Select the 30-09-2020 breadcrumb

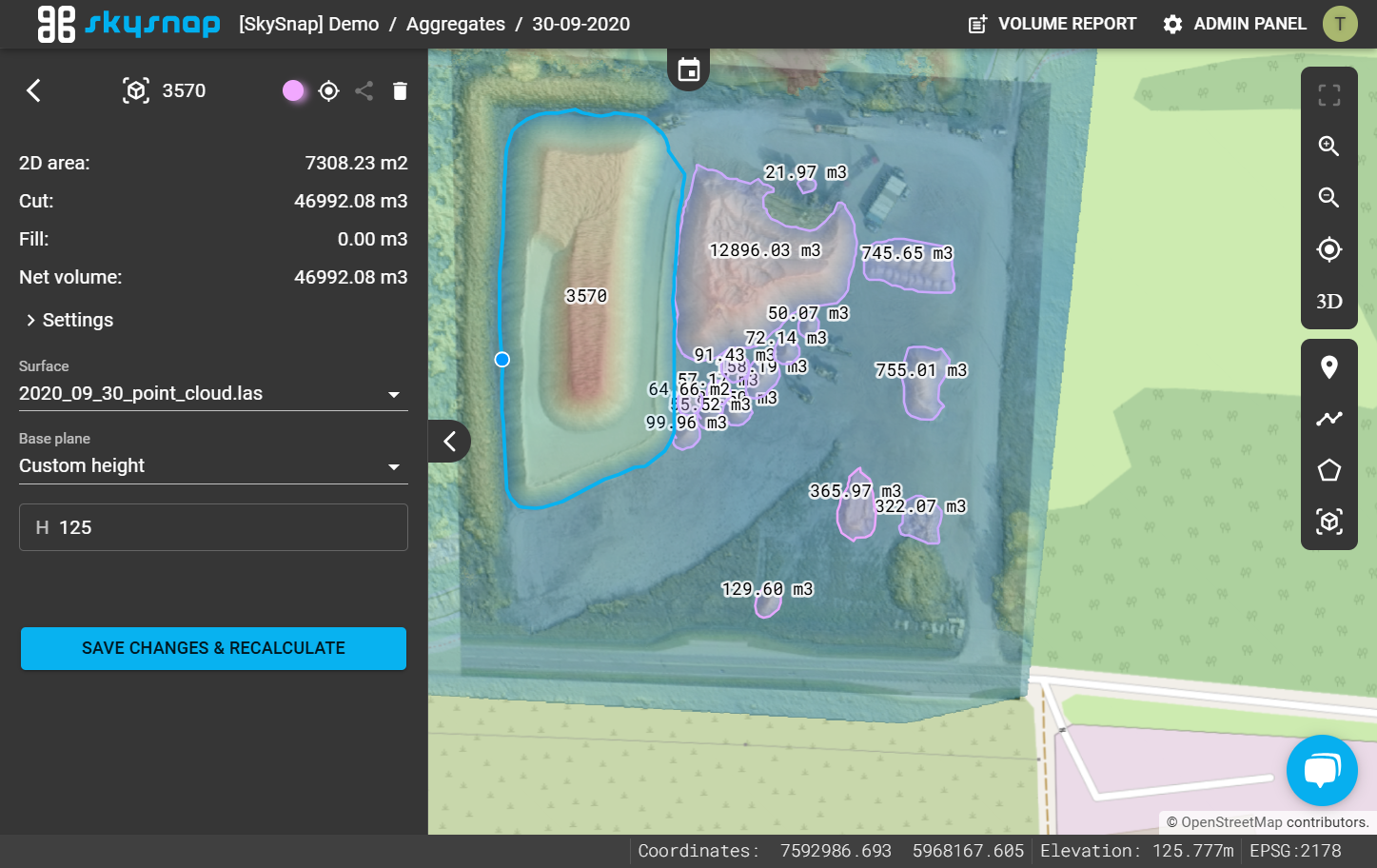580,24
